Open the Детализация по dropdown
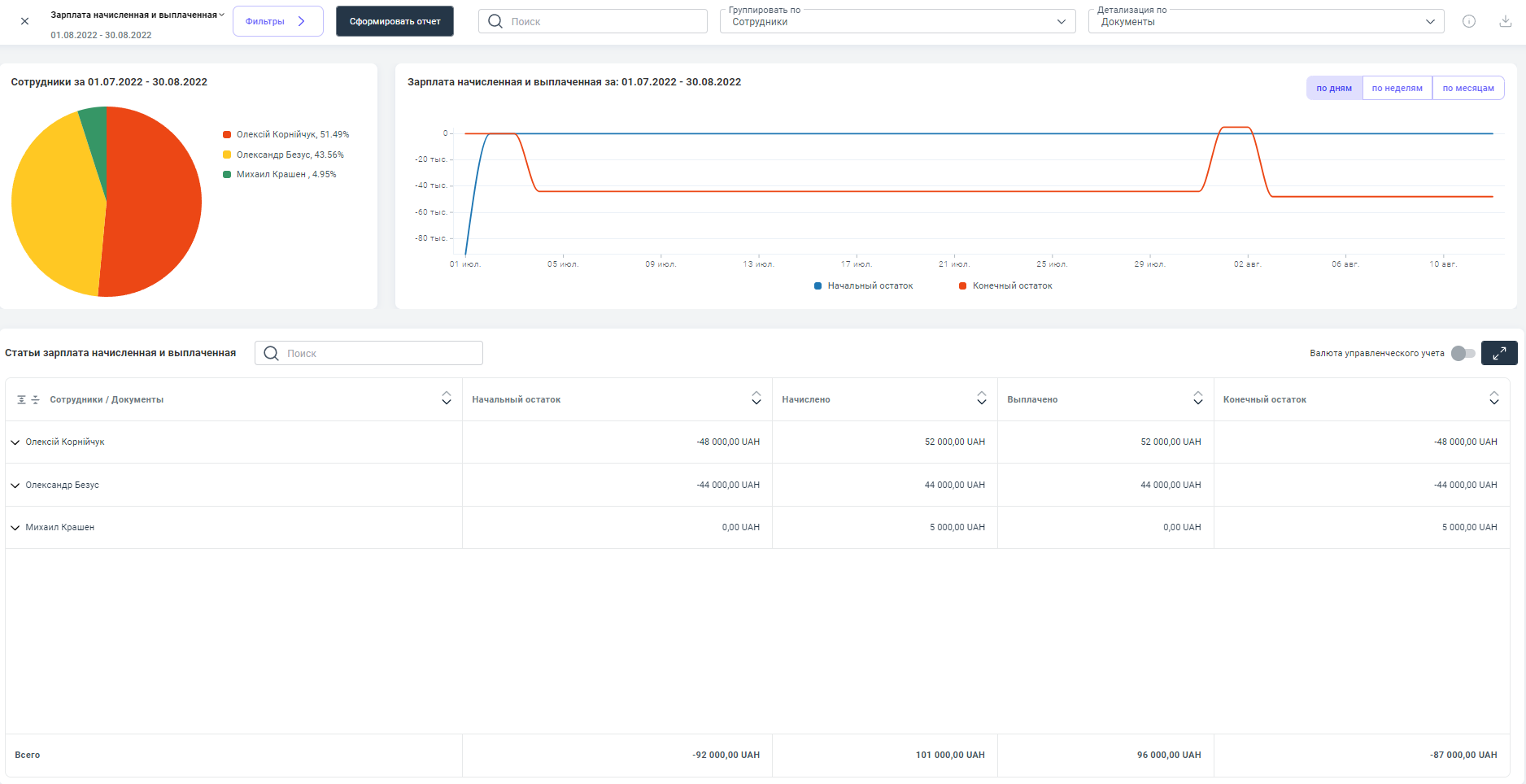 click(1266, 22)
